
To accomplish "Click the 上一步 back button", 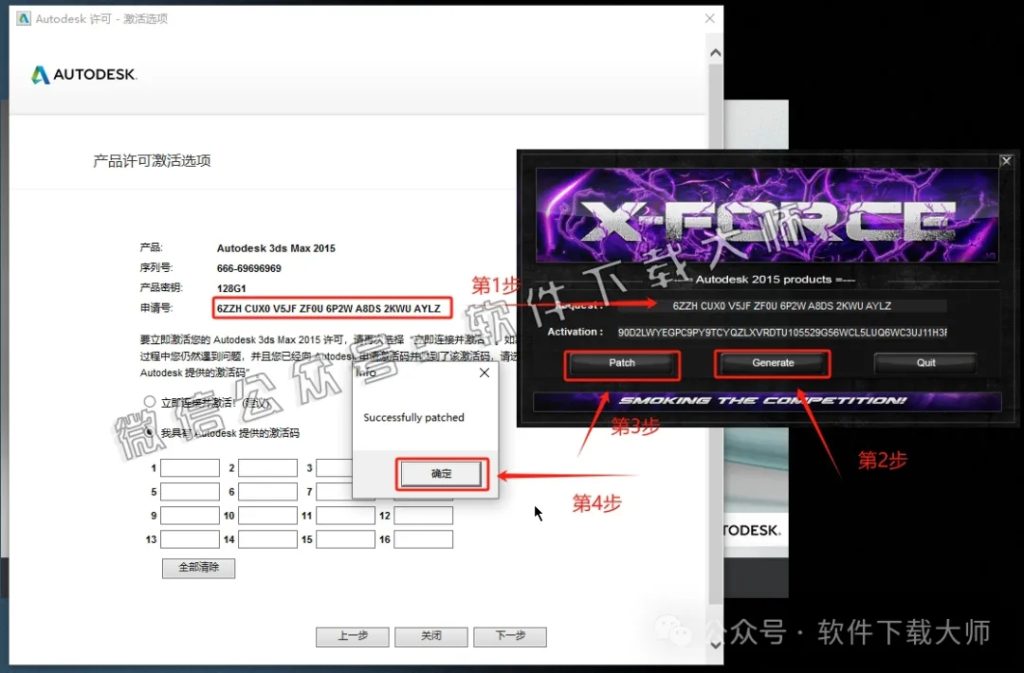I will 351,636.
